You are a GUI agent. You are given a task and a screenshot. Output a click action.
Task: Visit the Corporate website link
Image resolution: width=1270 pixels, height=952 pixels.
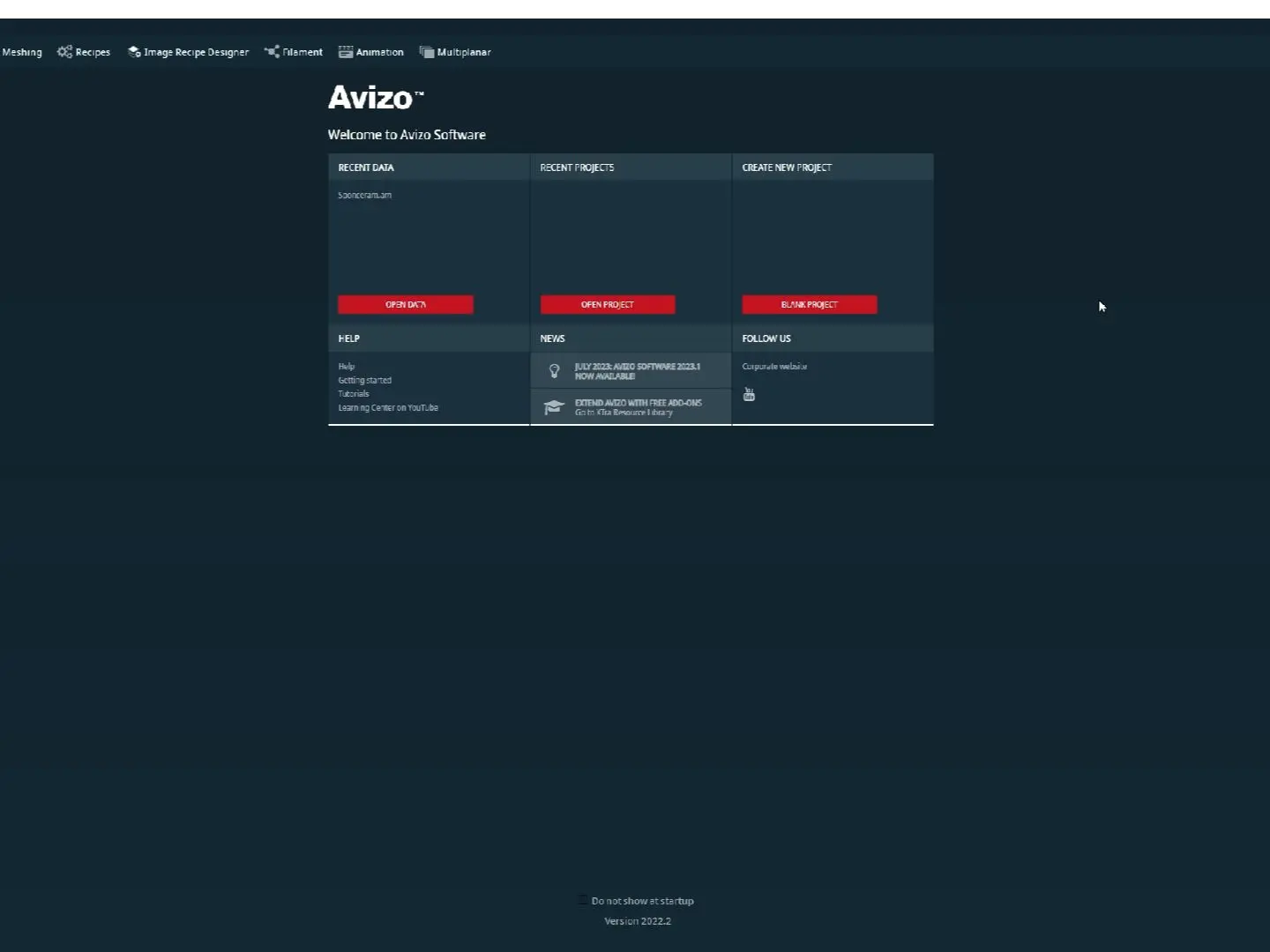[774, 367]
